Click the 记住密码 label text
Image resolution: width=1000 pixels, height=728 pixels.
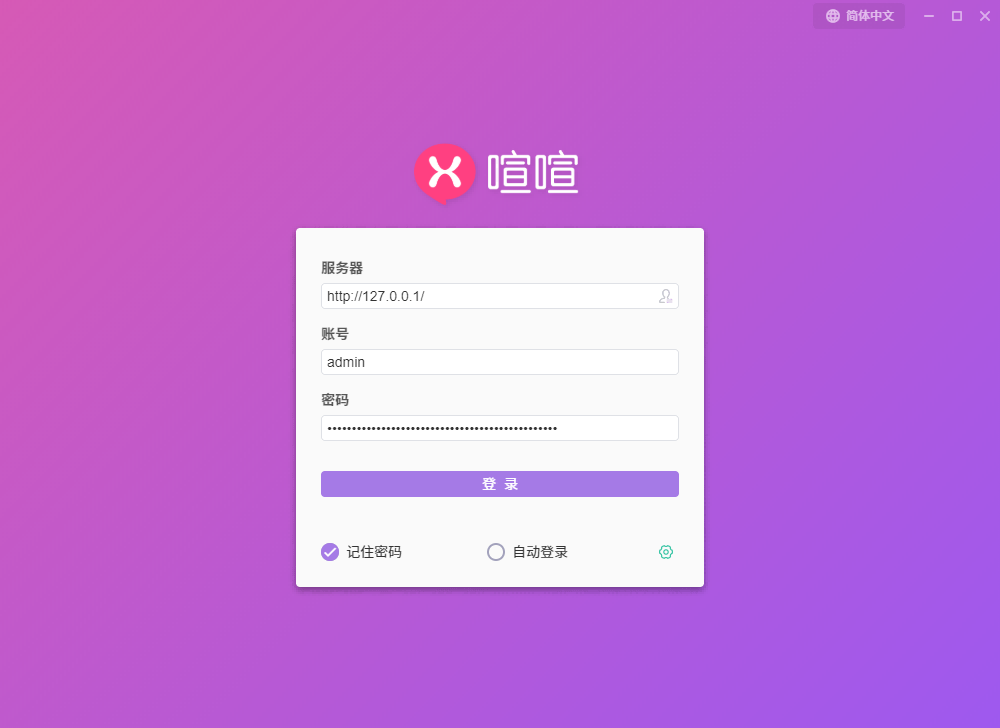(374, 552)
